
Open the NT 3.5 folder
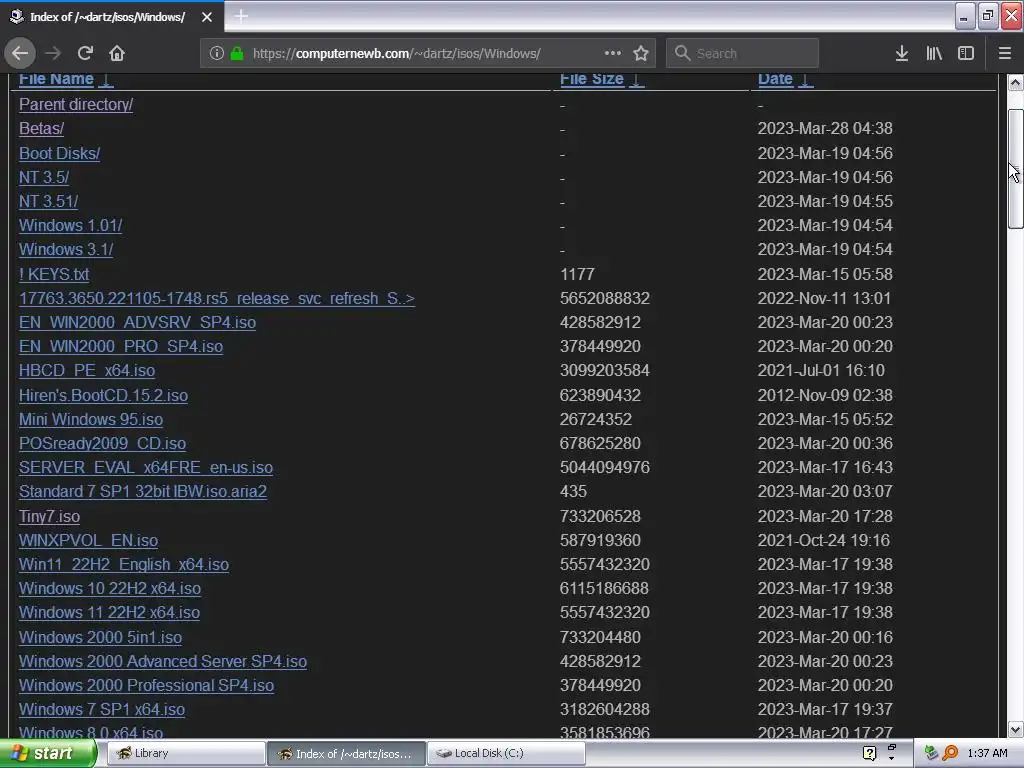(44, 178)
